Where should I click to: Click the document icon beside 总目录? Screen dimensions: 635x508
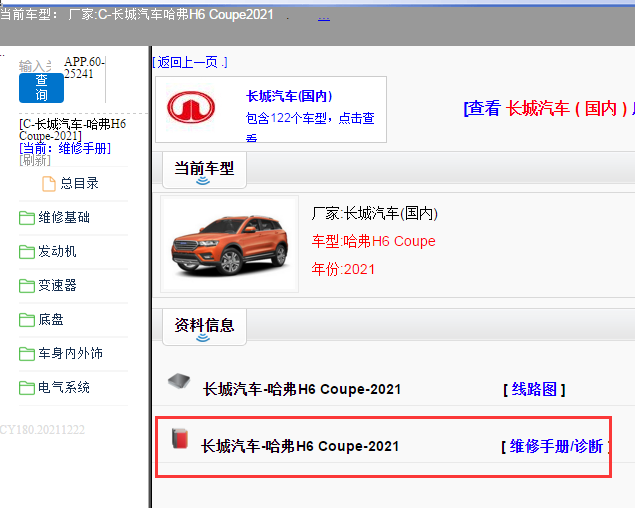[49, 184]
